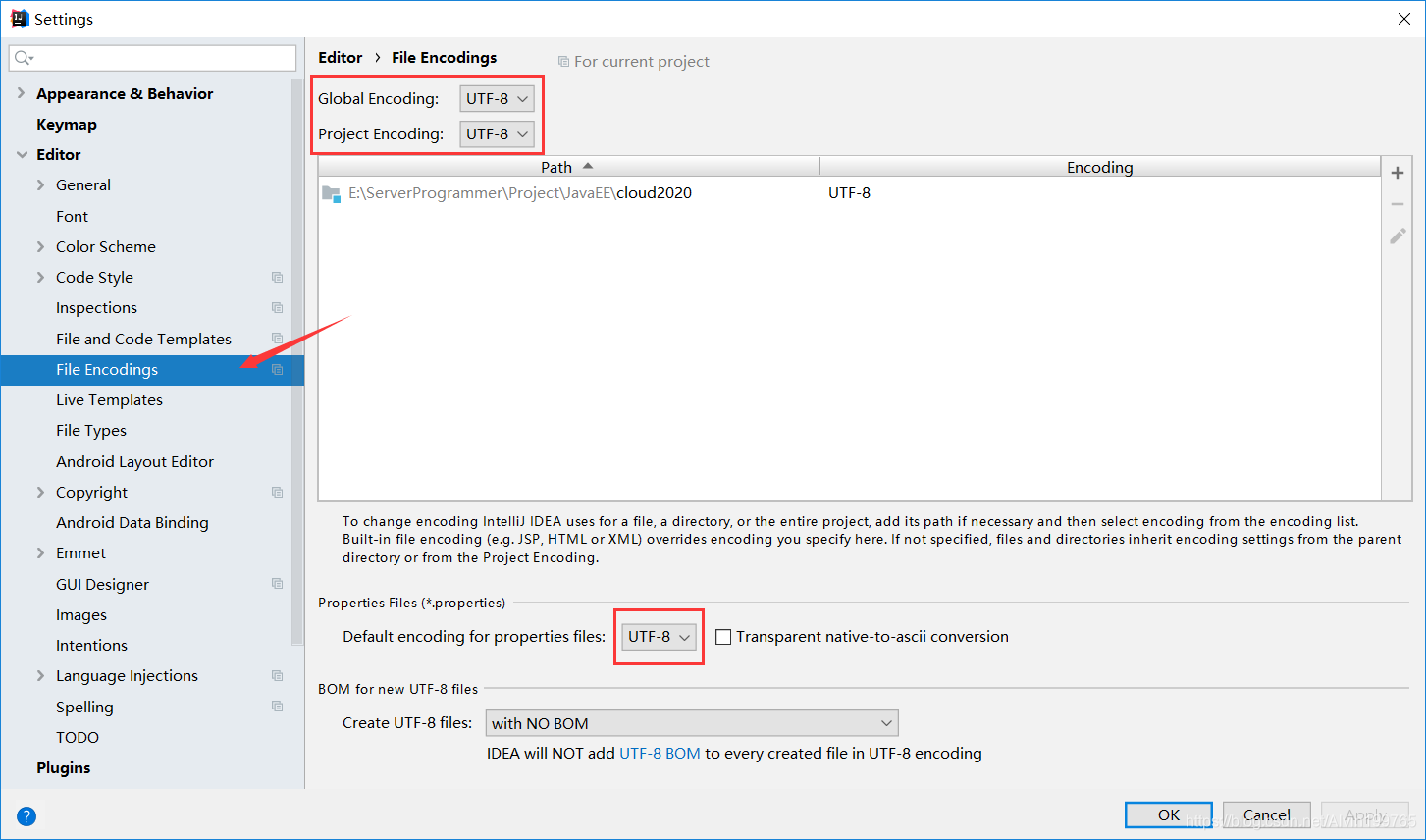
Task: Open the UTF-8 BOM link
Action: tap(660, 753)
